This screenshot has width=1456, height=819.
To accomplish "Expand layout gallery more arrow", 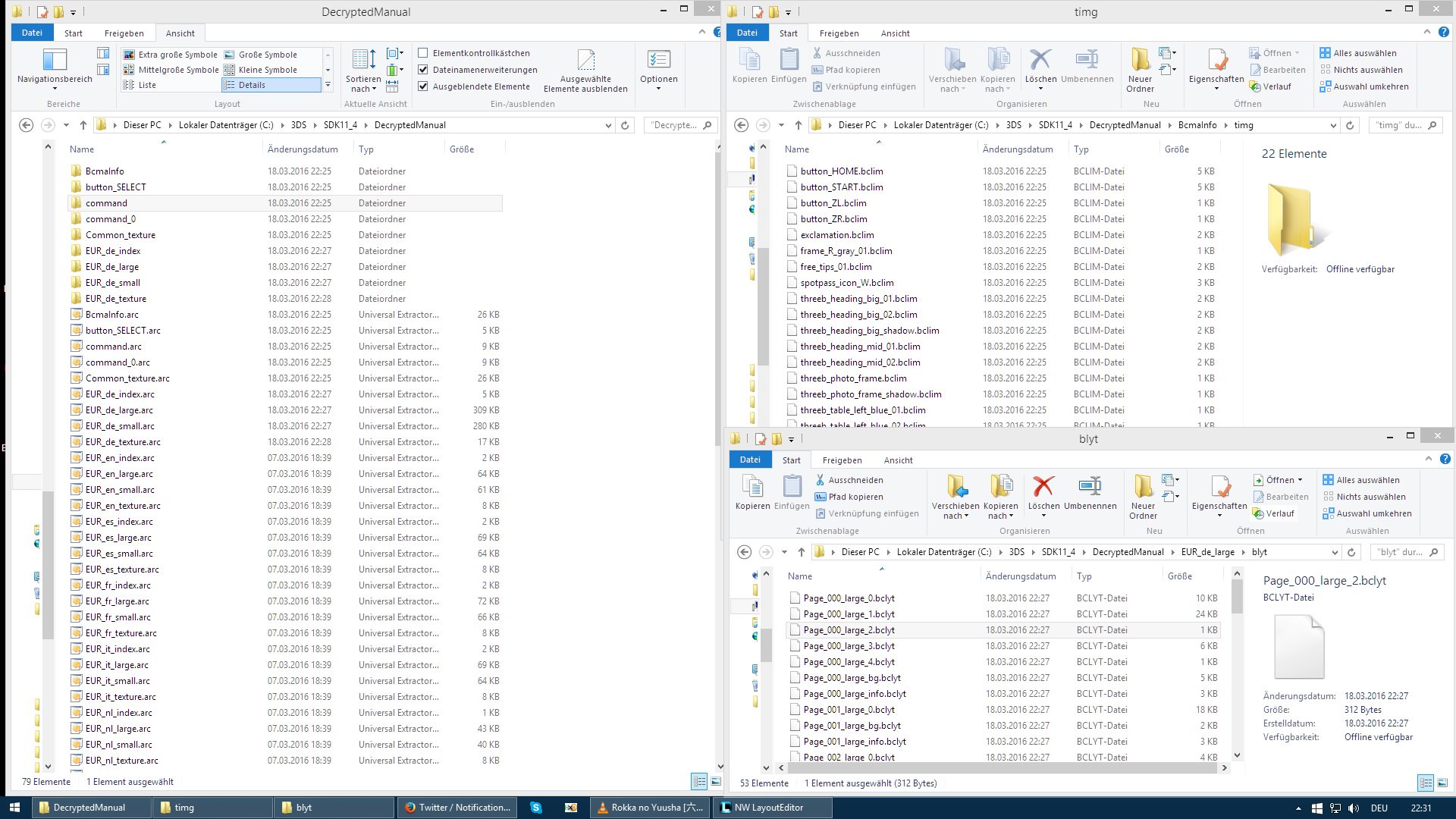I will (x=328, y=85).
